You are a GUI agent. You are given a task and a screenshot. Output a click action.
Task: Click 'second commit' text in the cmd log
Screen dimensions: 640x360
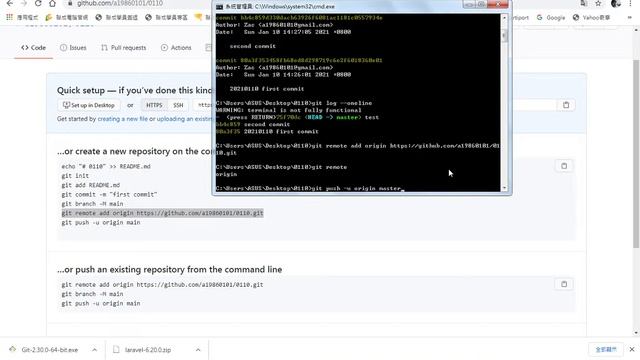coord(253,46)
